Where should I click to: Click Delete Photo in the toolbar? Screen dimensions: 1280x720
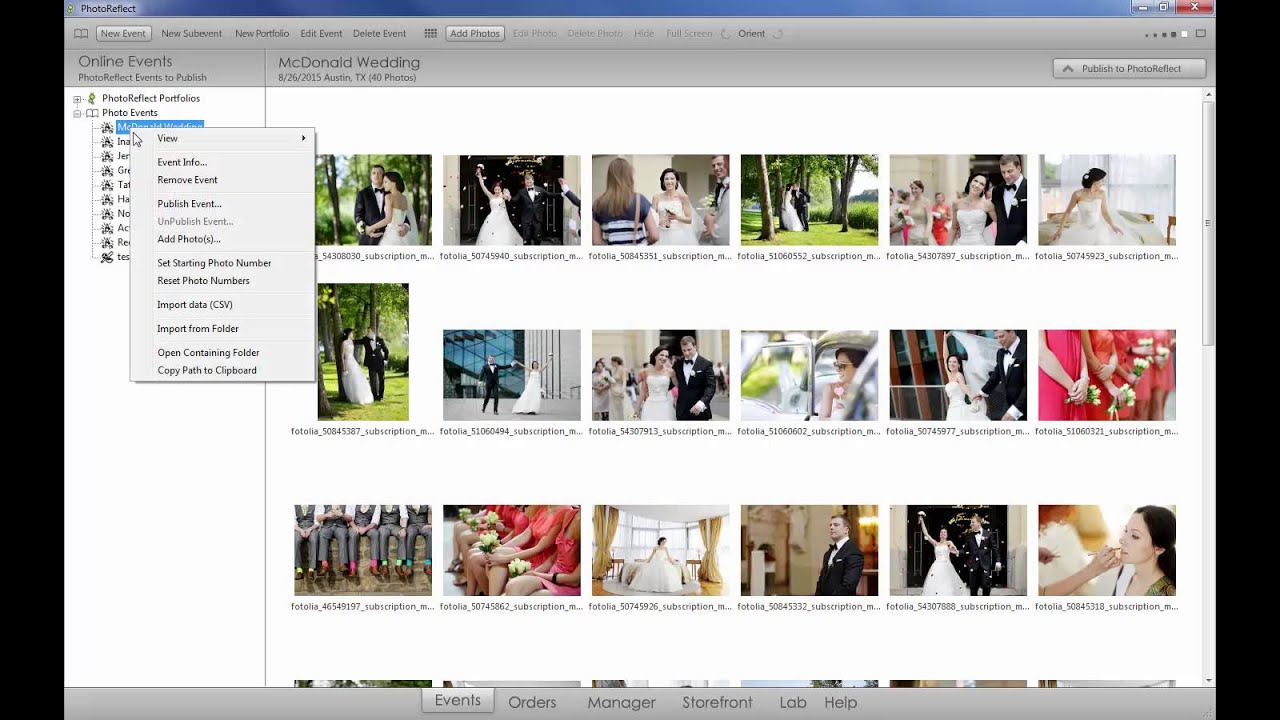595,33
